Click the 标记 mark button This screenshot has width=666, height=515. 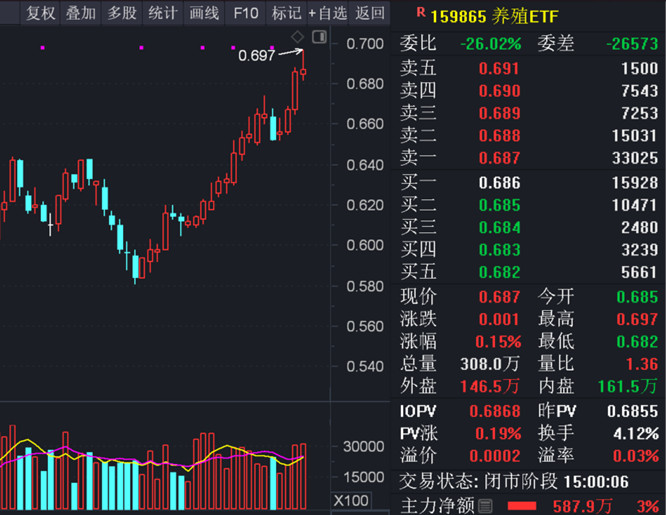[287, 13]
